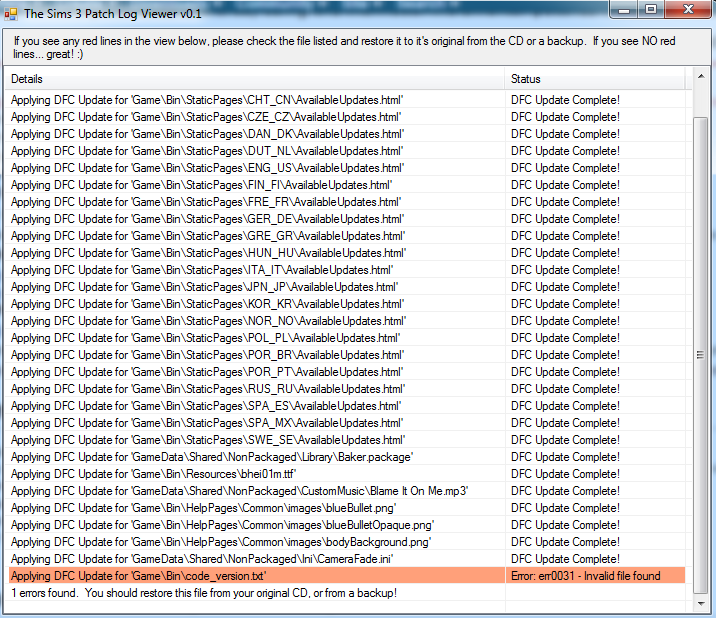Sort list by the Status column header
Screen dimensions: 716x618
595,78
